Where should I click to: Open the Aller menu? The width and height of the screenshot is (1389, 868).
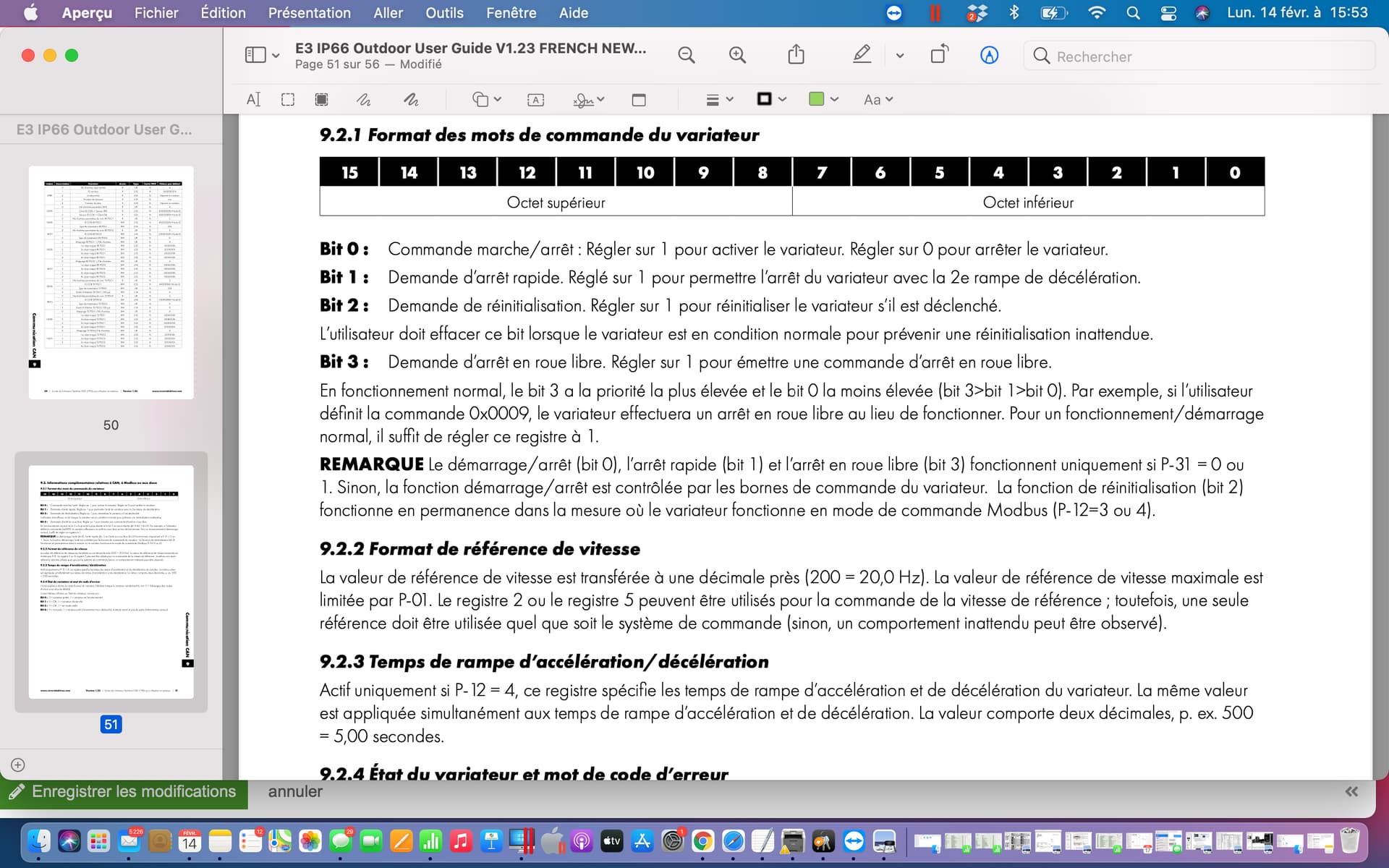coord(388,13)
